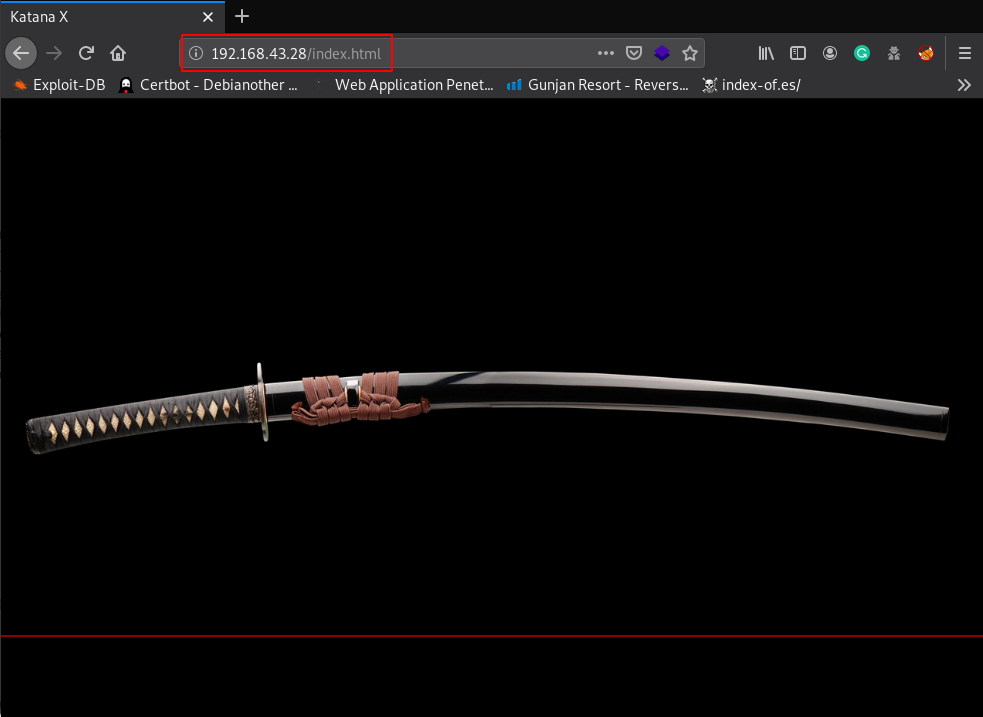Image resolution: width=983 pixels, height=717 pixels.
Task: Open the hamburger application menu
Action: (x=965, y=53)
